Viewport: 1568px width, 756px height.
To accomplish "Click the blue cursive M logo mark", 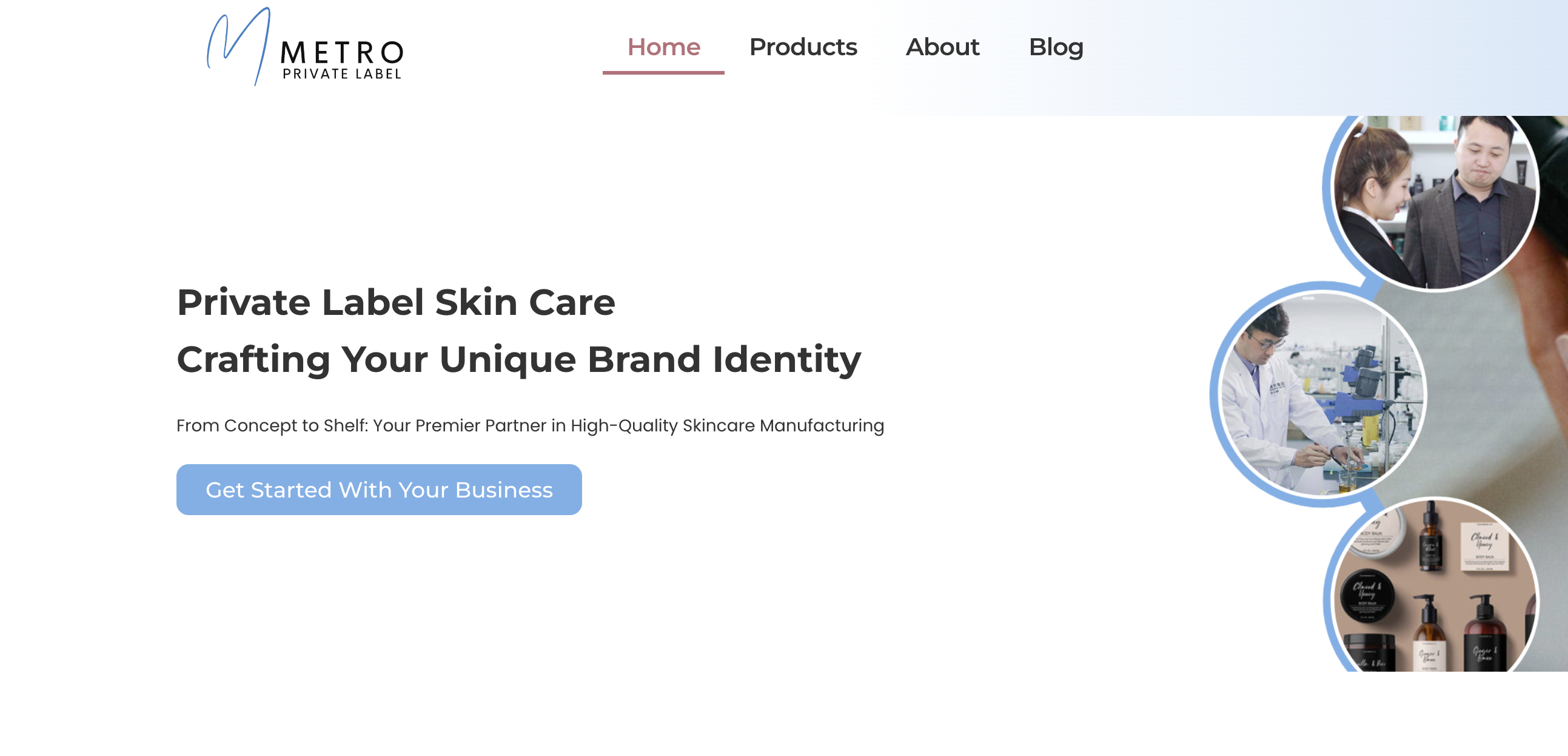I will (x=239, y=47).
